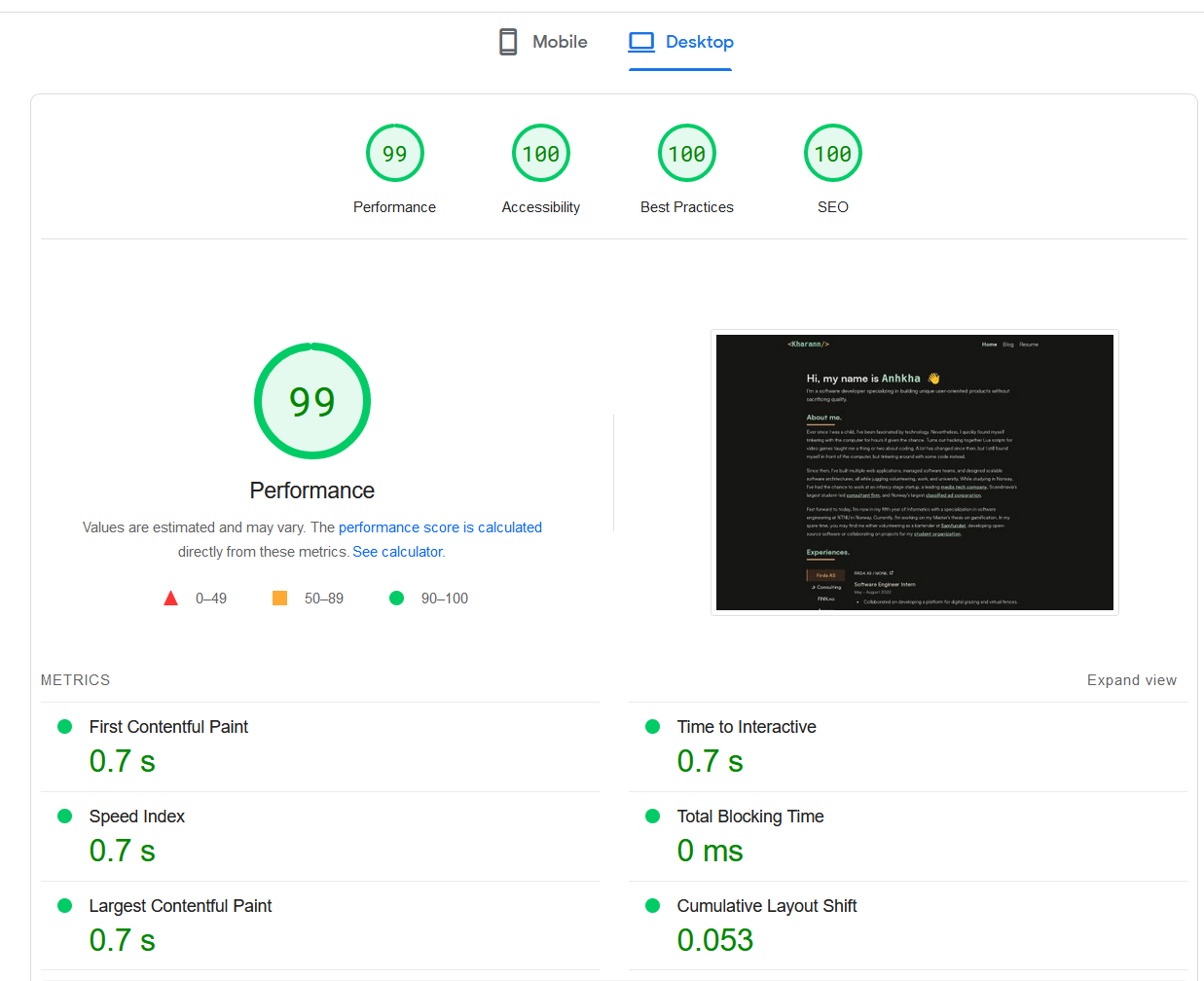This screenshot has width=1204, height=981.
Task: Click the Cumulative Layout Shift indicator dot
Action: (652, 905)
